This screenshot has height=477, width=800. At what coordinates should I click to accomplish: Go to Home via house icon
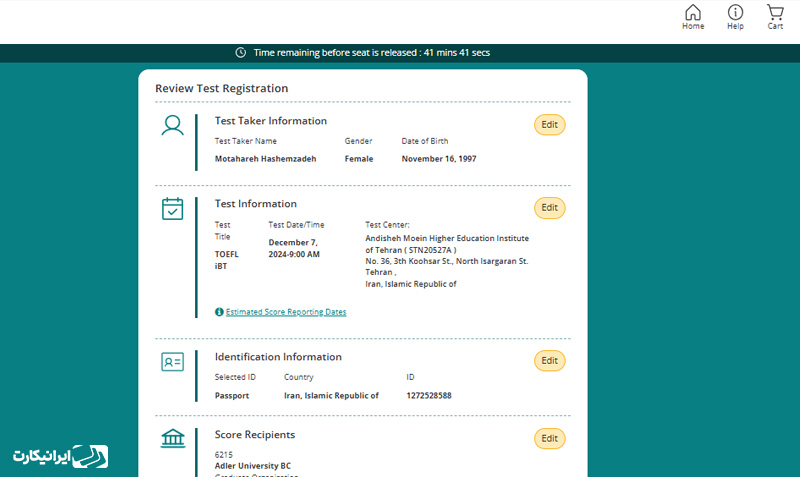coord(693,17)
